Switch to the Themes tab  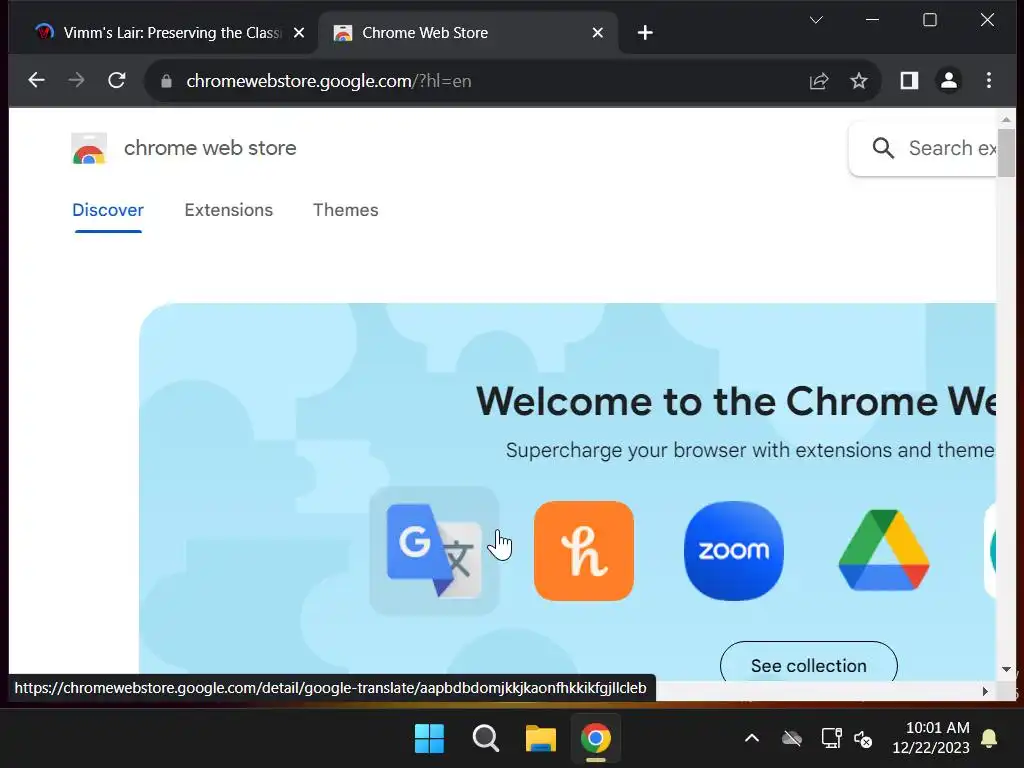pyautogui.click(x=345, y=210)
